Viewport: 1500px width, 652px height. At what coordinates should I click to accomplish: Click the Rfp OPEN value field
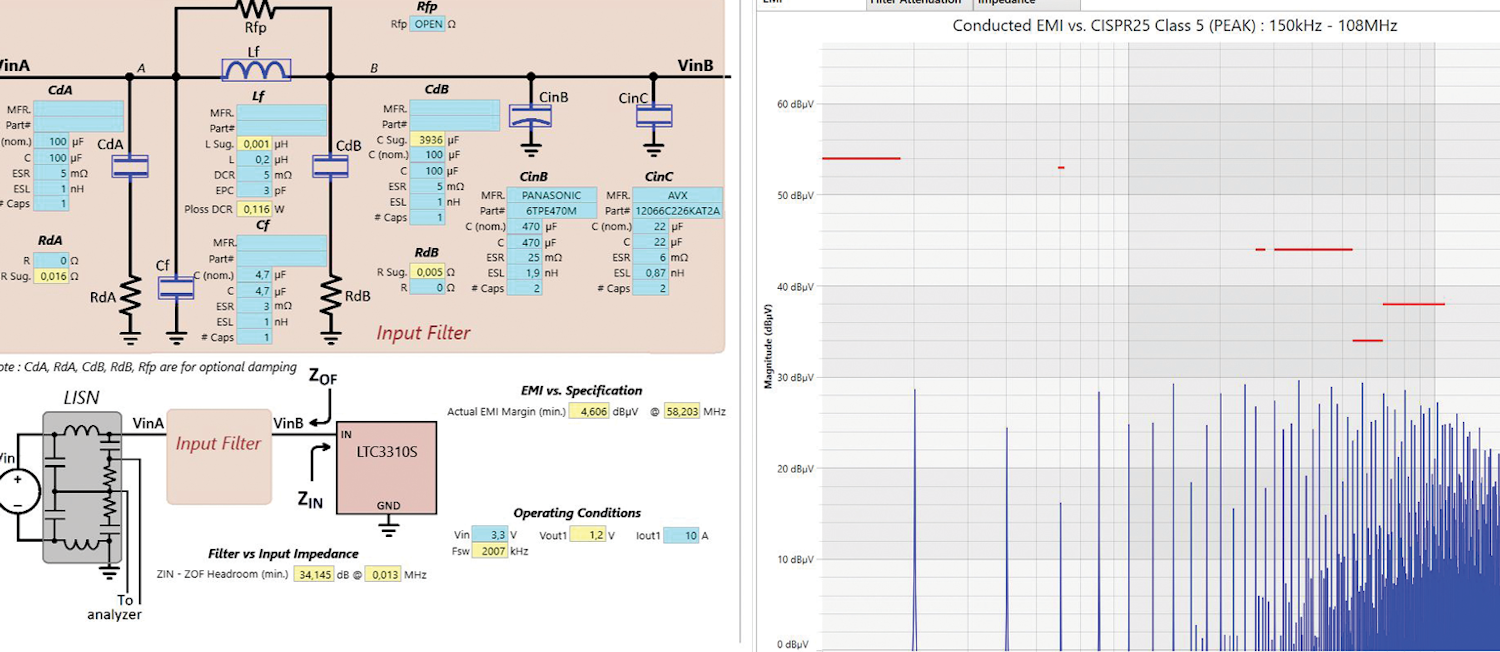coord(428,24)
